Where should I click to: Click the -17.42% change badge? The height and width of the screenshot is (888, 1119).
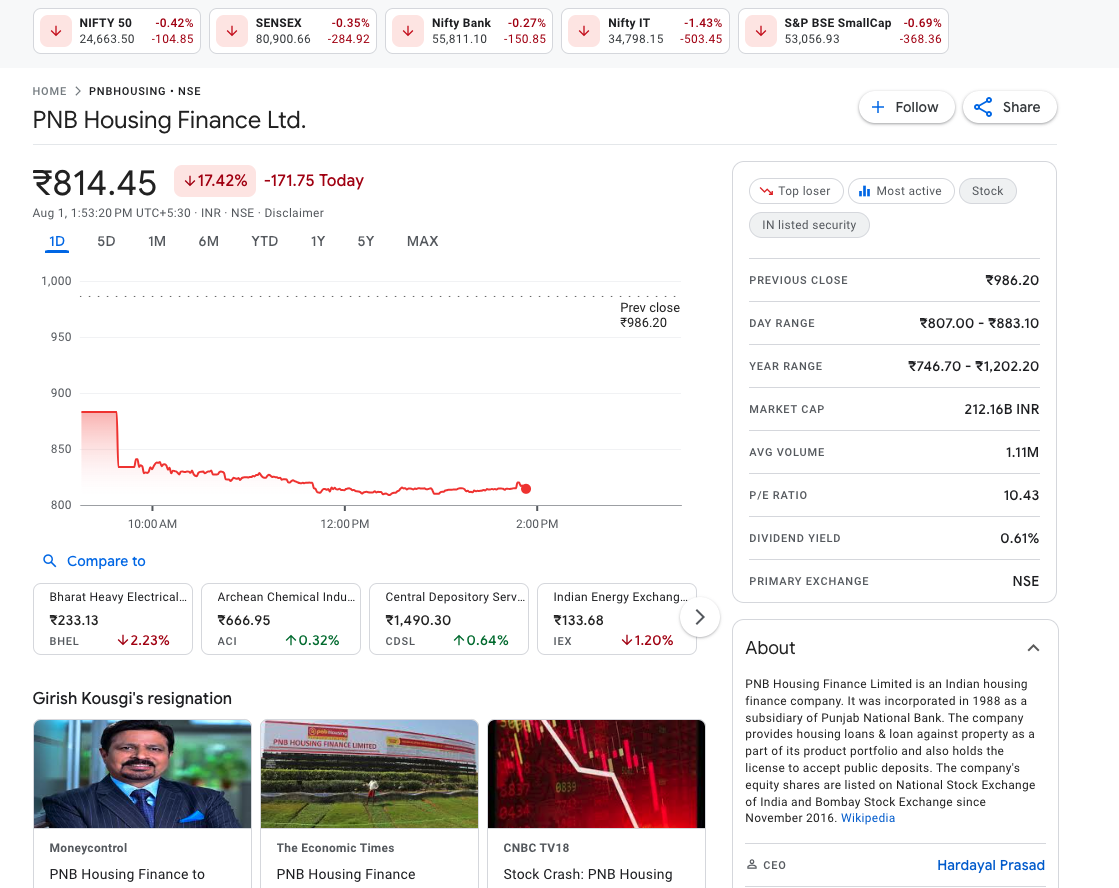[215, 181]
